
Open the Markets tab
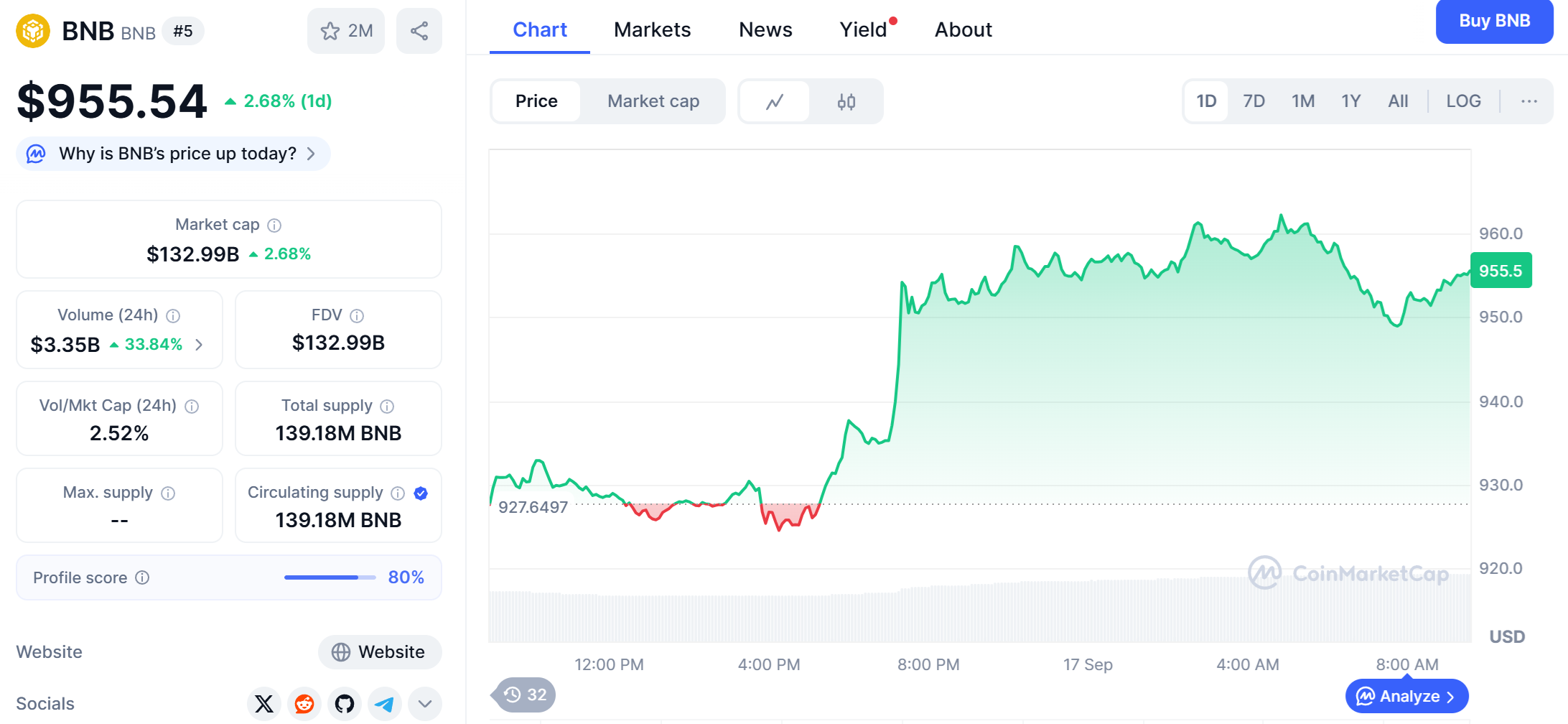click(x=653, y=29)
